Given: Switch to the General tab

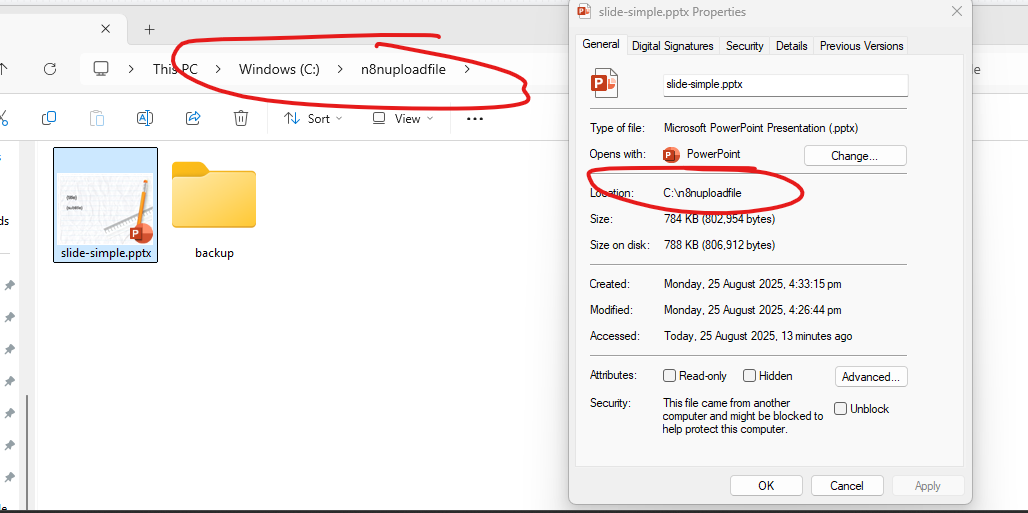Looking at the screenshot, I should 601,44.
